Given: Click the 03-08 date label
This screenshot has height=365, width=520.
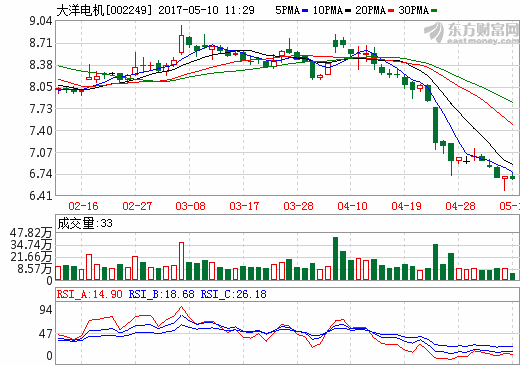Looking at the screenshot, I should 190,206.
